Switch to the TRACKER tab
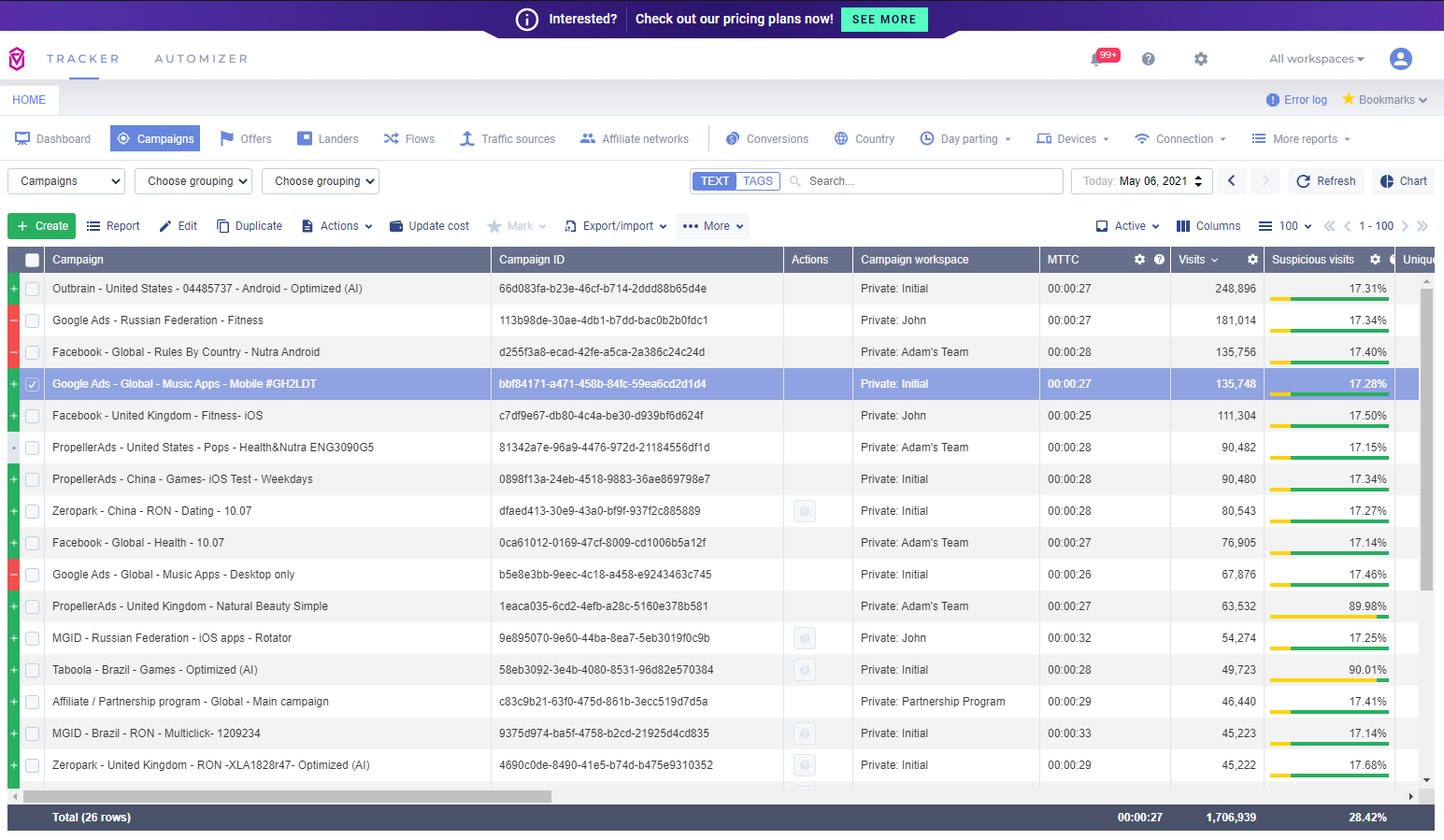Viewport: 1444px width, 840px height. [x=83, y=59]
